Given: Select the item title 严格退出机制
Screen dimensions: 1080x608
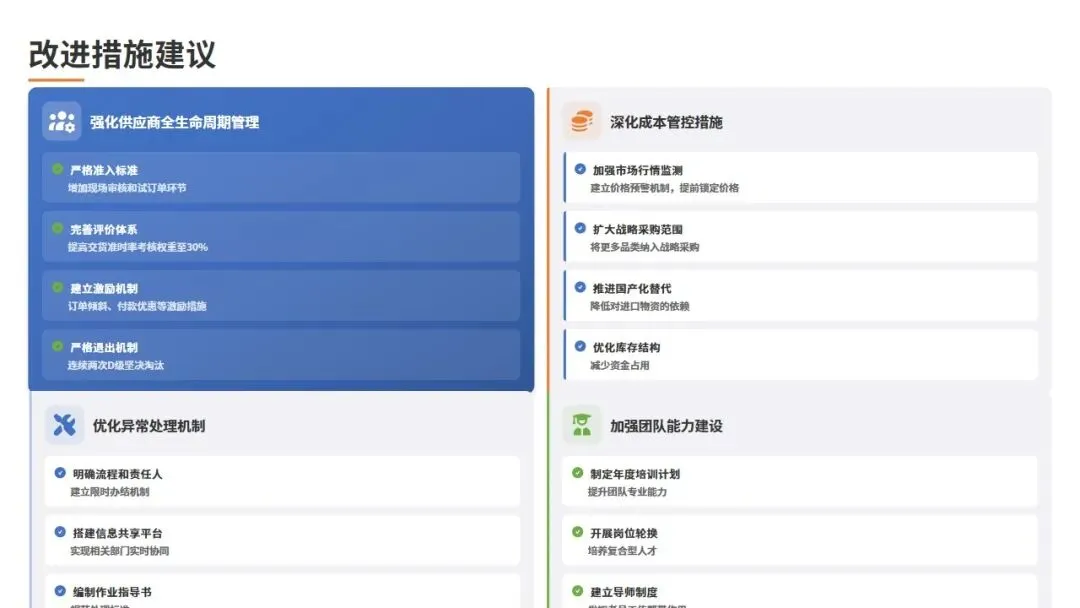Looking at the screenshot, I should pos(104,348).
